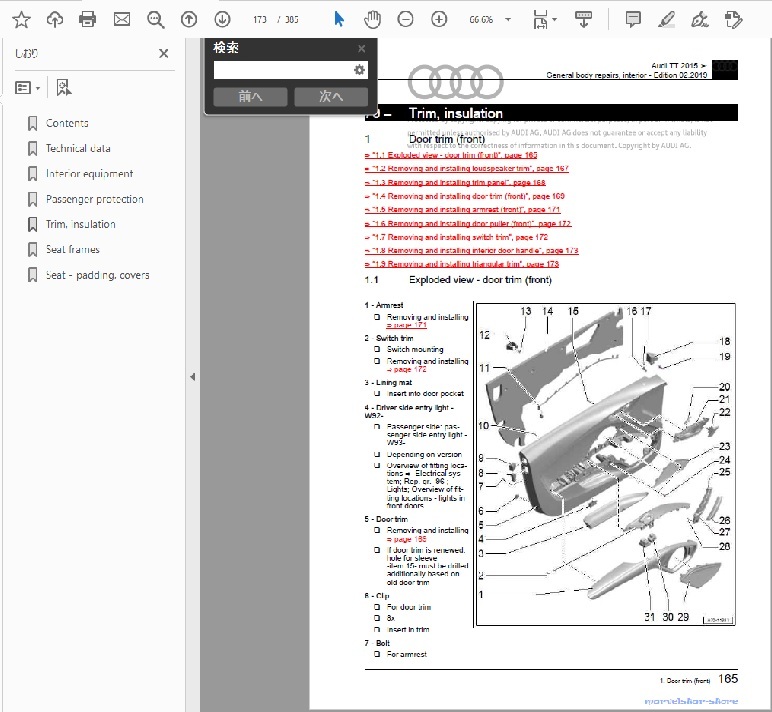This screenshot has width=772, height=712.
Task: Follow page 172 link under Switch trim
Action: point(406,369)
